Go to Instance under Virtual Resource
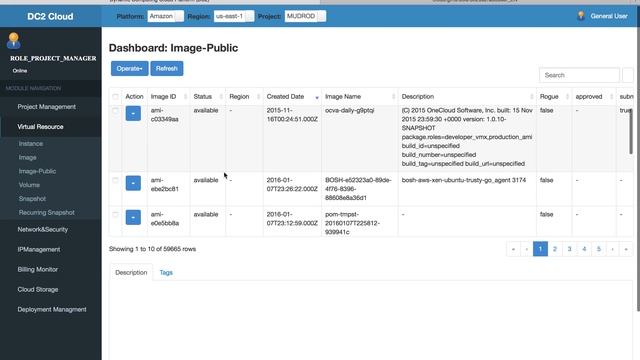This screenshot has width=640, height=360. pos(31,144)
